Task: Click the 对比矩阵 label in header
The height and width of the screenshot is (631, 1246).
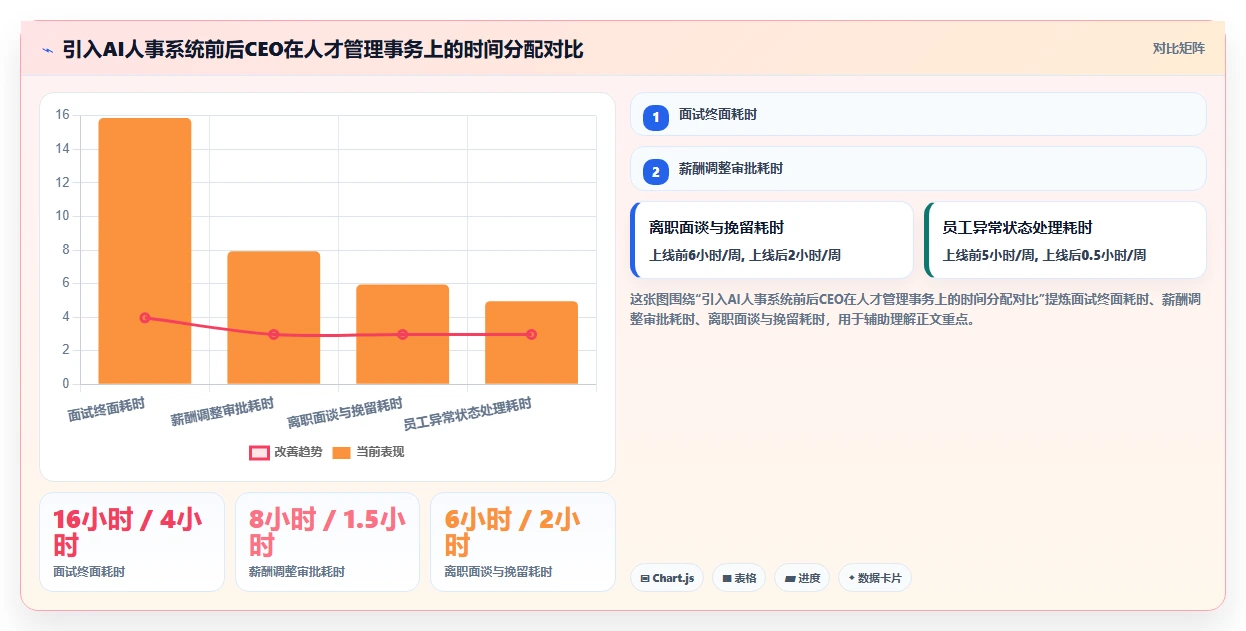Action: (x=1178, y=49)
